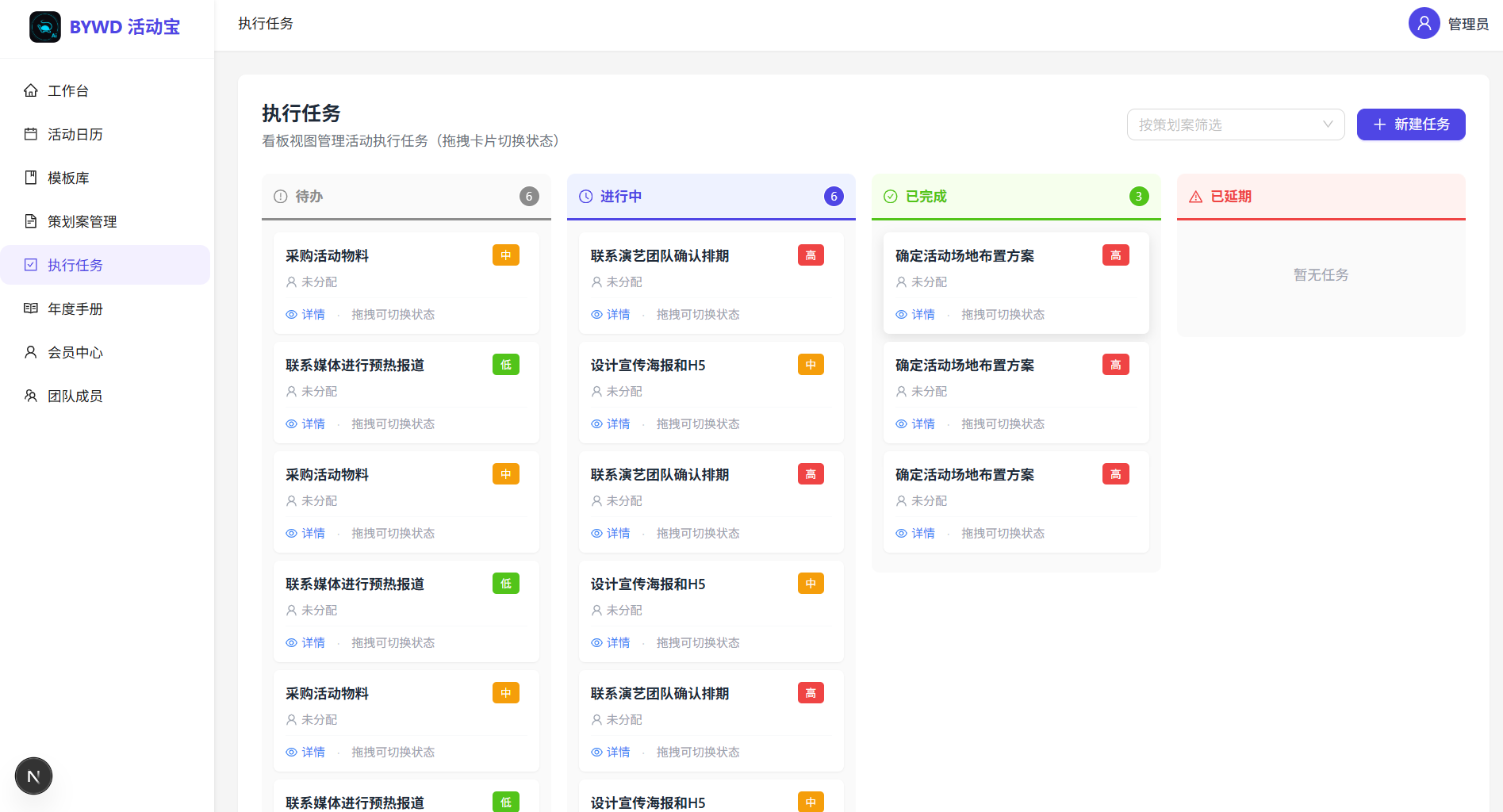Click the 管理员 avatar icon
This screenshot has height=812, width=1503.
tap(1424, 24)
